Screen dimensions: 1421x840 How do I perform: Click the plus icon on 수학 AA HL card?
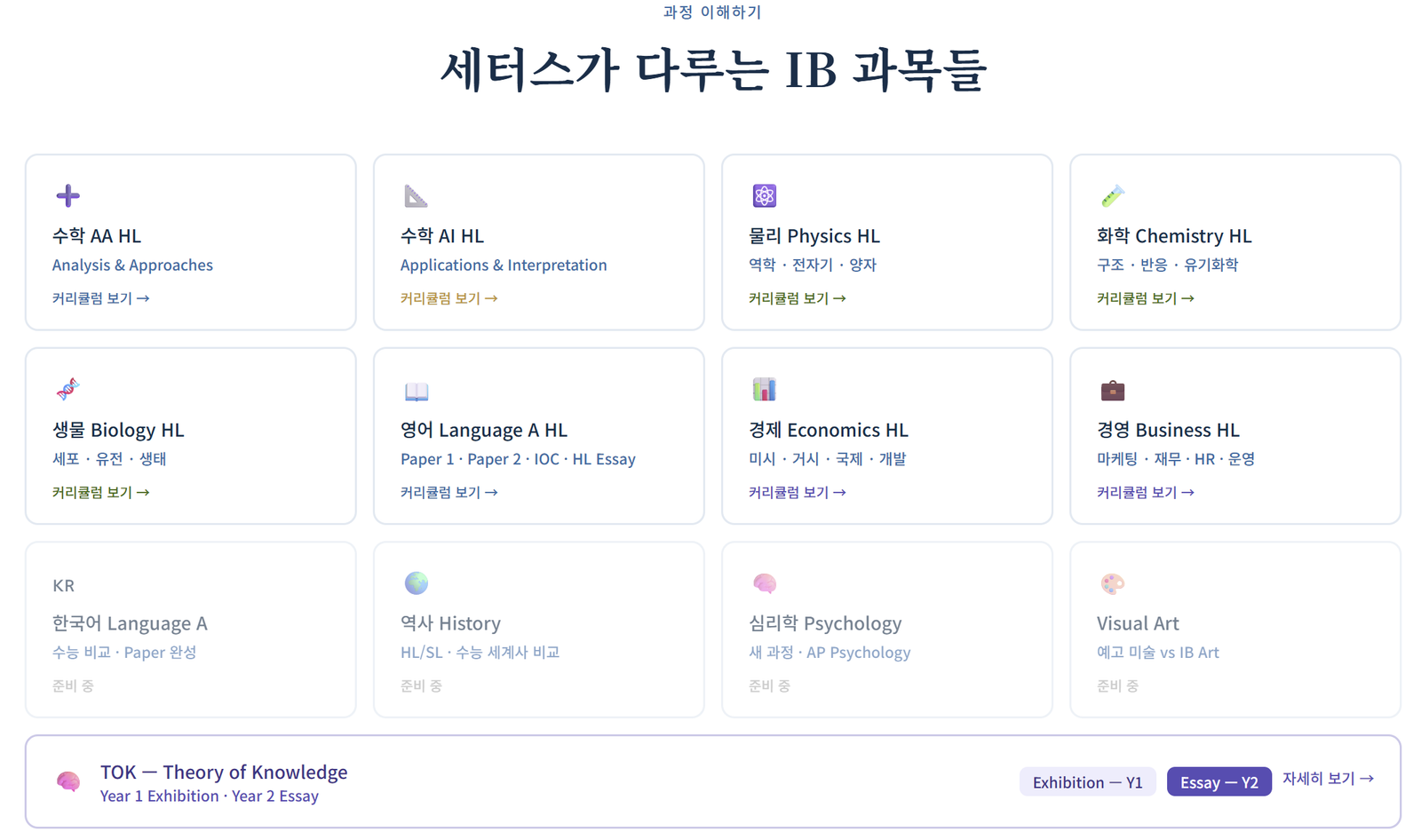tap(67, 195)
